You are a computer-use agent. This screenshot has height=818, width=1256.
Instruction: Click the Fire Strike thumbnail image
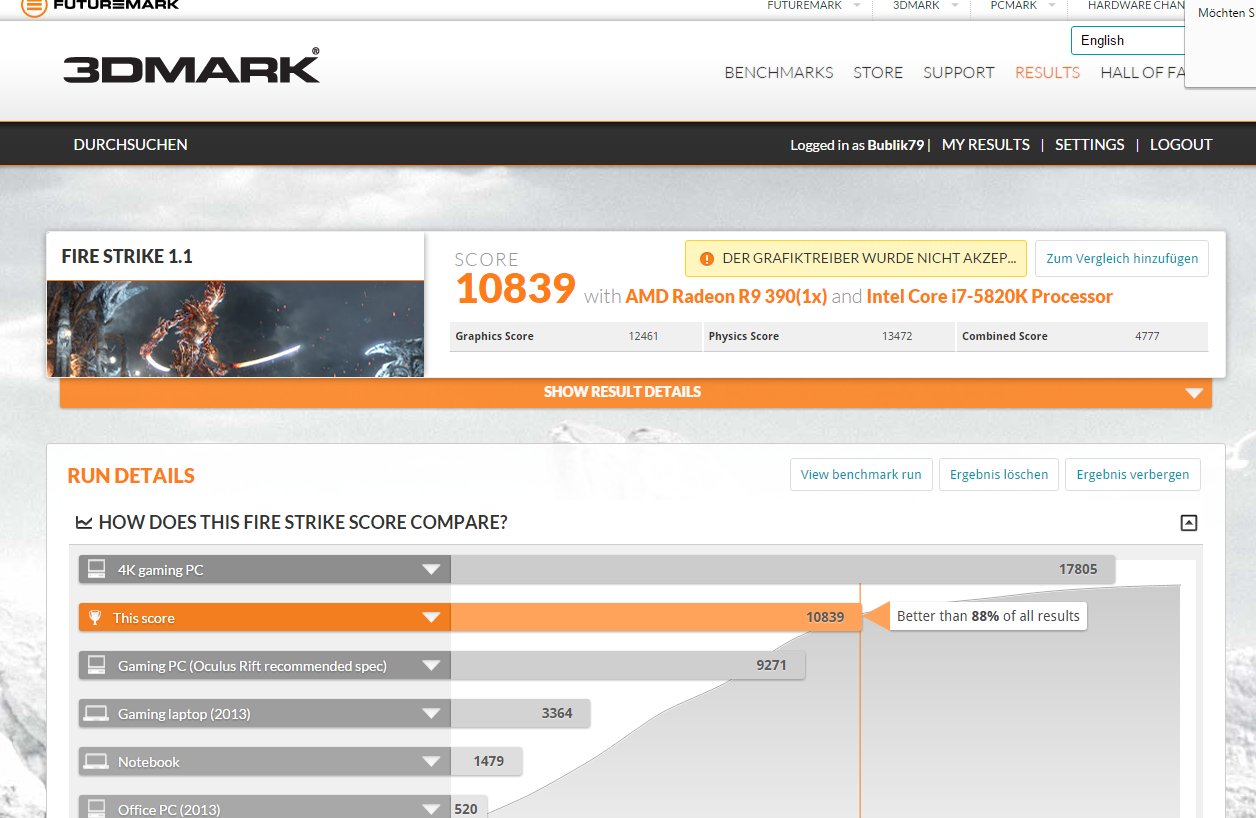coord(235,328)
